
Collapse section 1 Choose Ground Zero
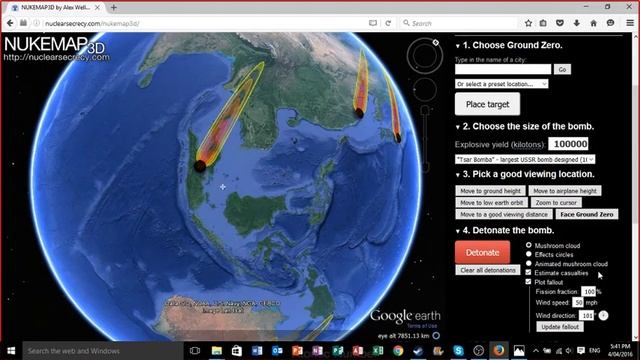point(458,46)
